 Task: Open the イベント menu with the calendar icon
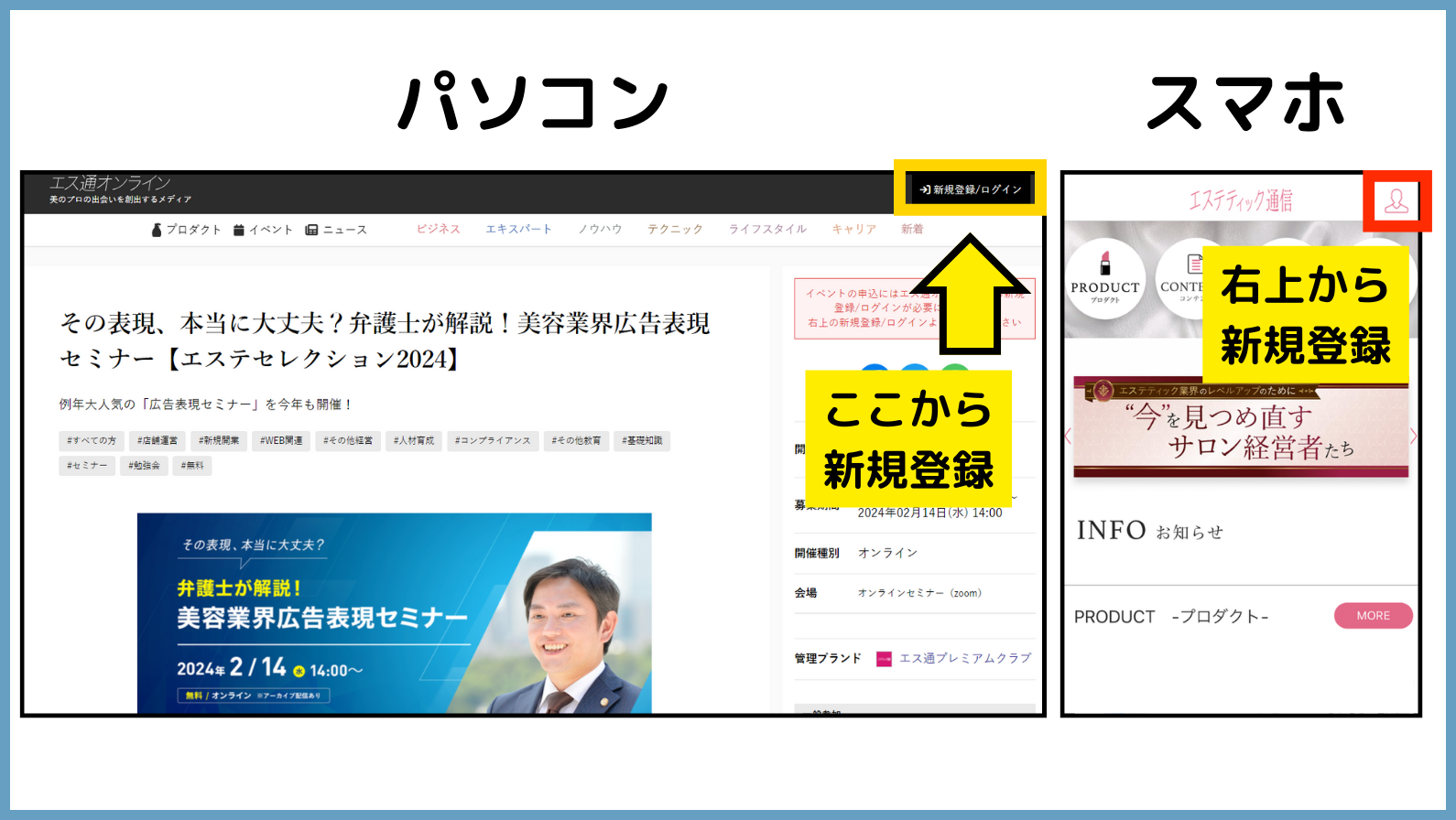pos(263,230)
